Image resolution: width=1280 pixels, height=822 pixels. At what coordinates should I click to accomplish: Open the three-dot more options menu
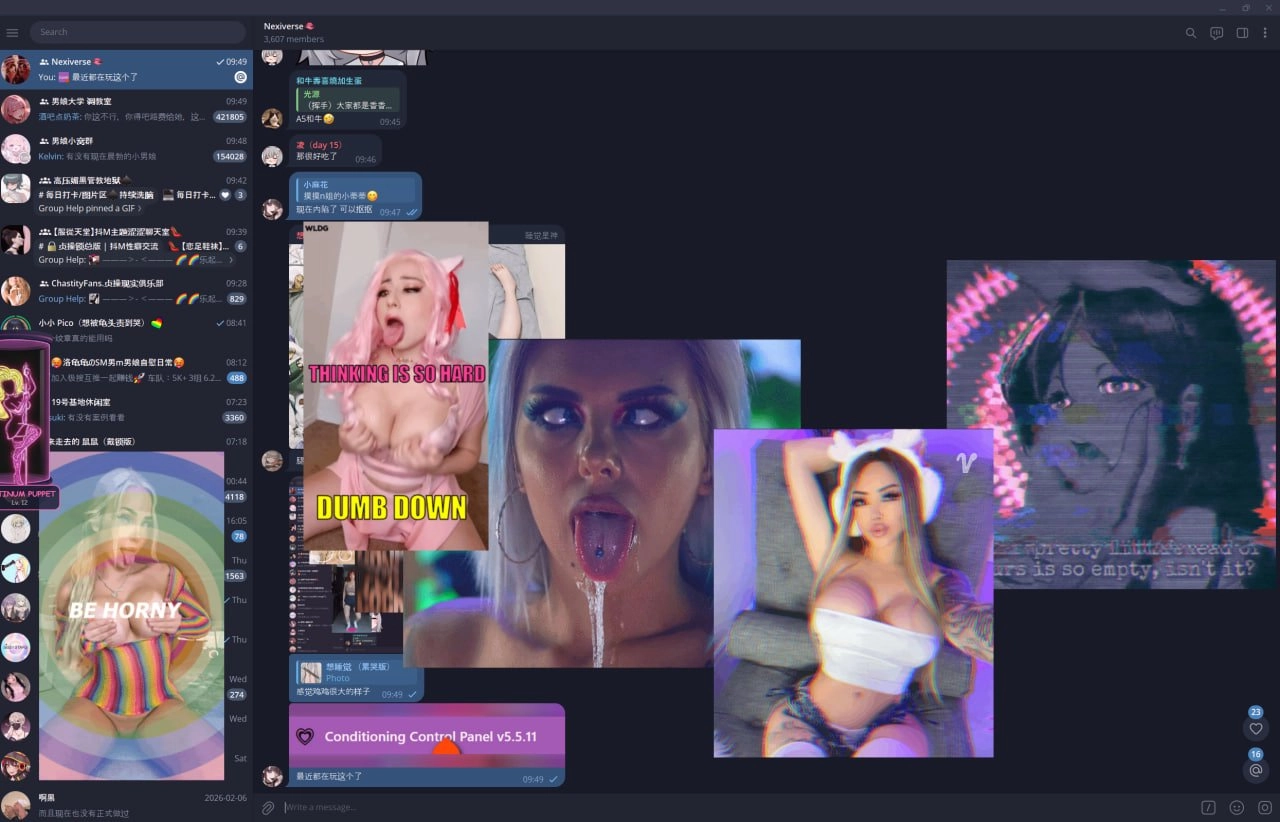click(x=1265, y=33)
